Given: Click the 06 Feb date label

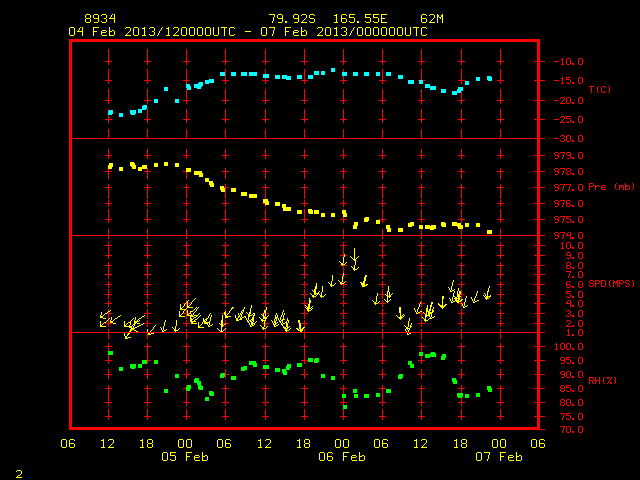Looking at the screenshot, I should coord(342,457).
